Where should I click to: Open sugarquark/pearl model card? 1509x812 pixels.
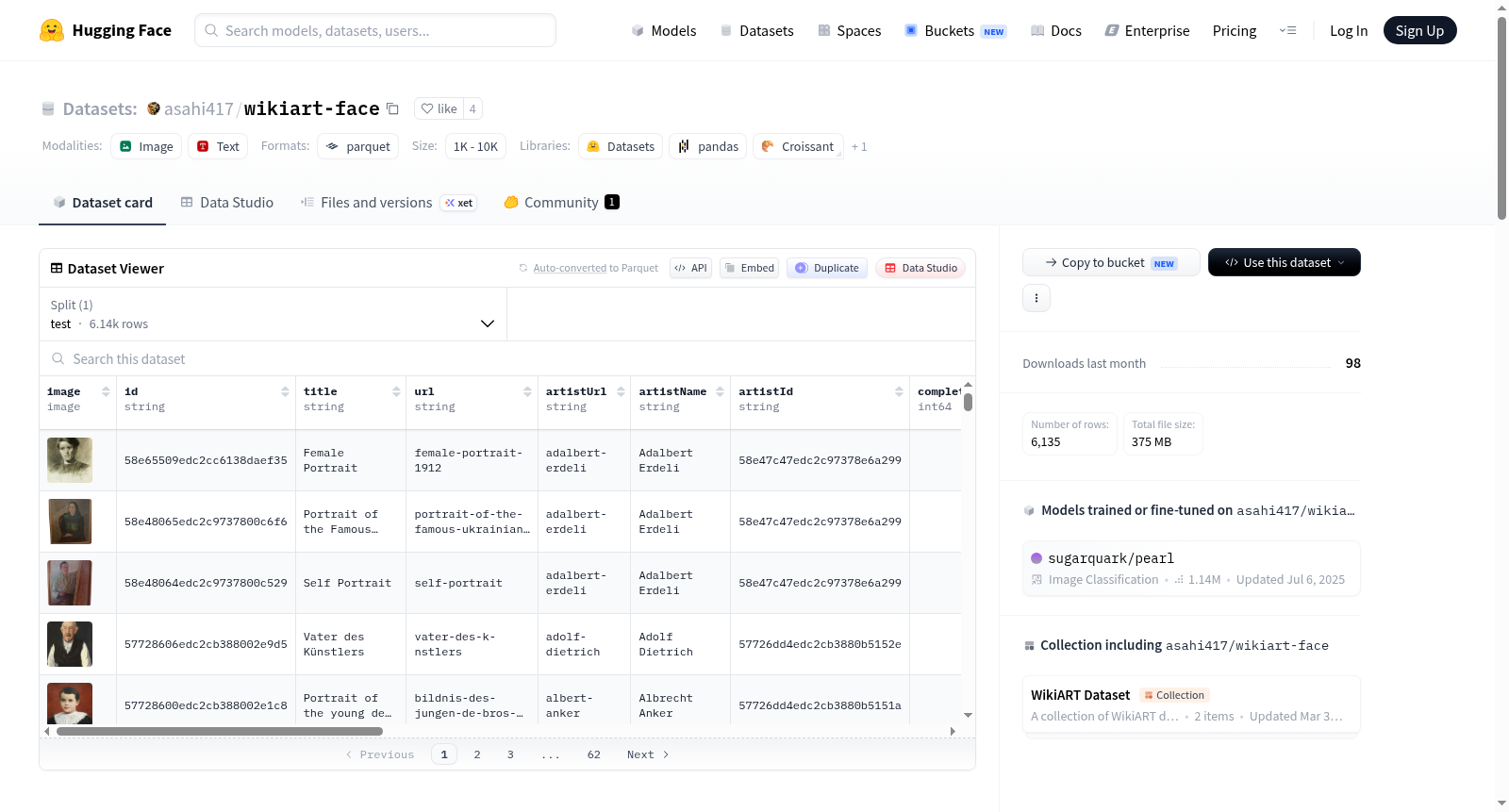(1191, 568)
